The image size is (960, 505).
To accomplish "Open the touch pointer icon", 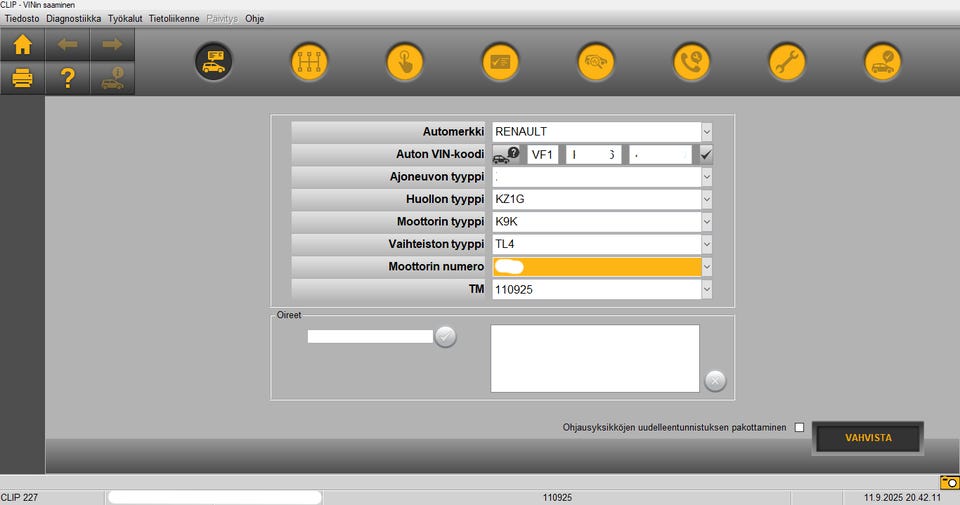I will click(x=405, y=61).
